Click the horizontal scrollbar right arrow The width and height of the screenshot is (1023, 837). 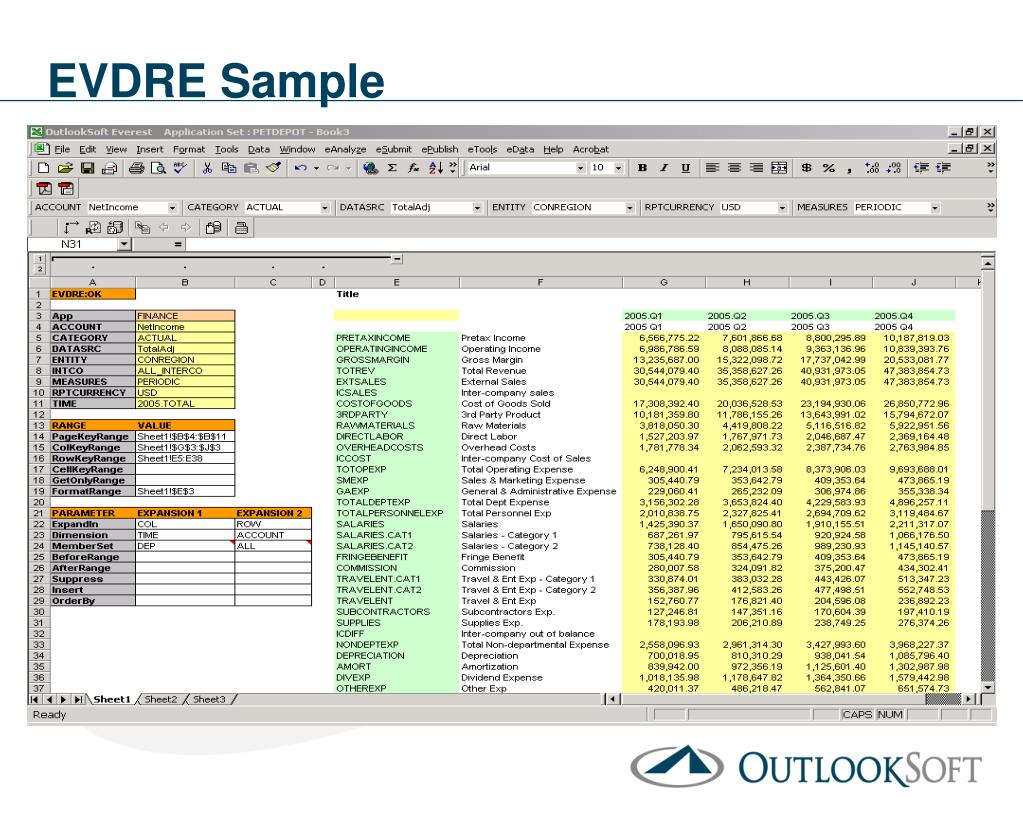970,699
